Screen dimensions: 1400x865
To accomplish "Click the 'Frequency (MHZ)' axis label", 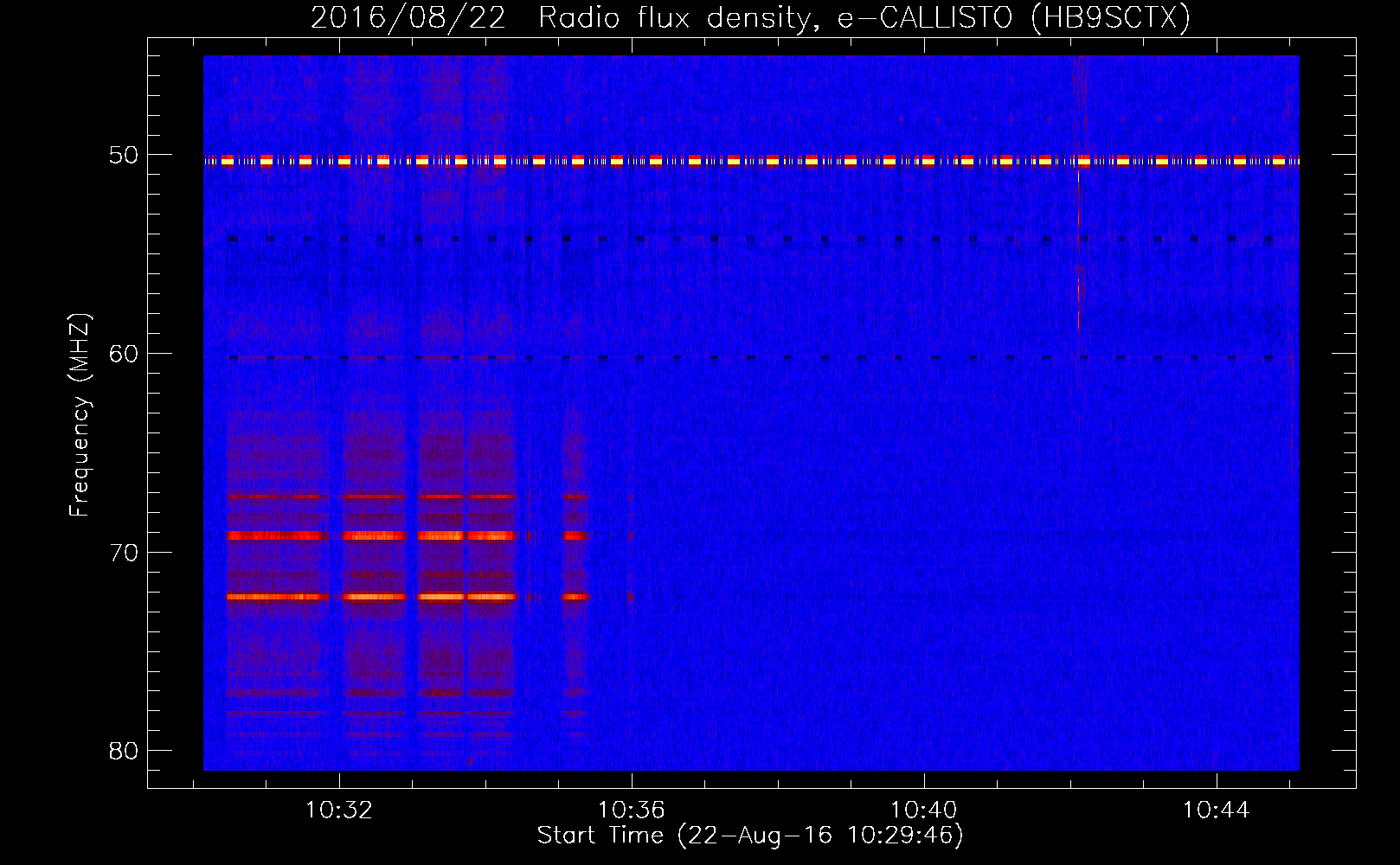I will pos(80,415).
